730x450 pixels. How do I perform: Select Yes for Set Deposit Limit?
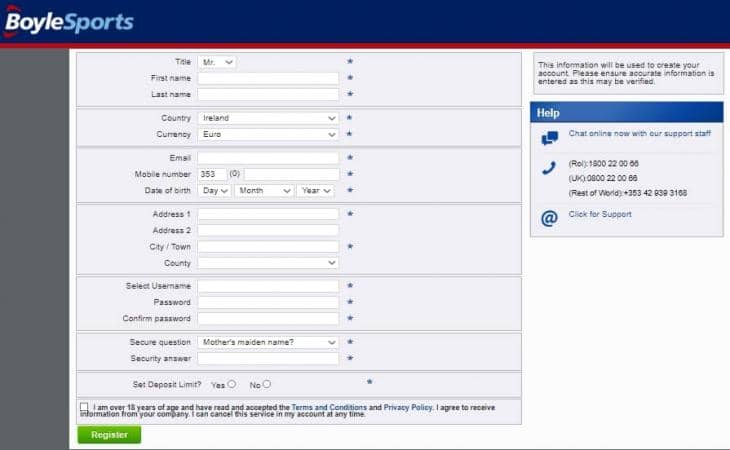click(x=232, y=384)
